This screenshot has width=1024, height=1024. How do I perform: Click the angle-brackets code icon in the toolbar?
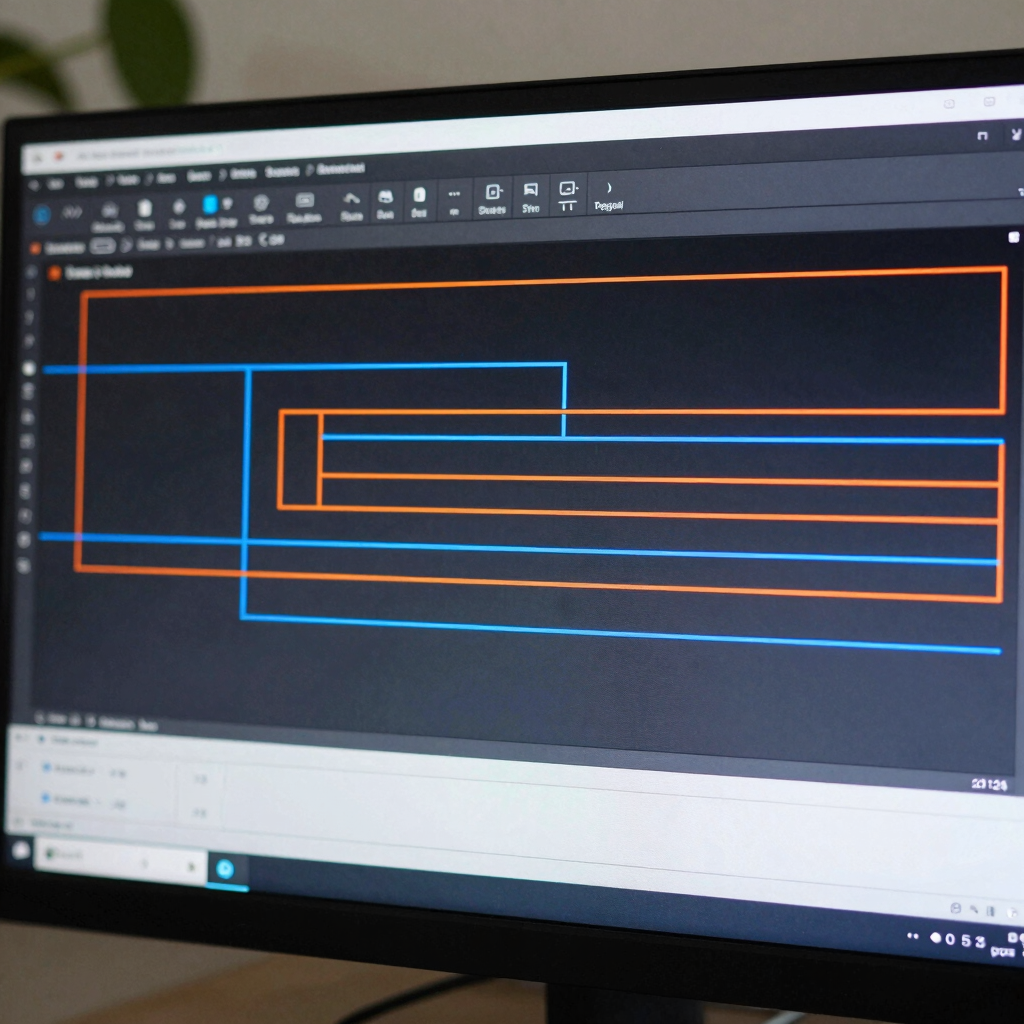(x=72, y=212)
